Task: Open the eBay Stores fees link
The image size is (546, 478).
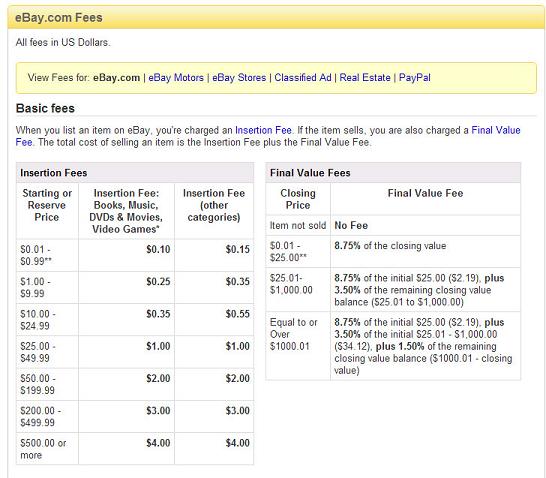Action: click(x=239, y=77)
